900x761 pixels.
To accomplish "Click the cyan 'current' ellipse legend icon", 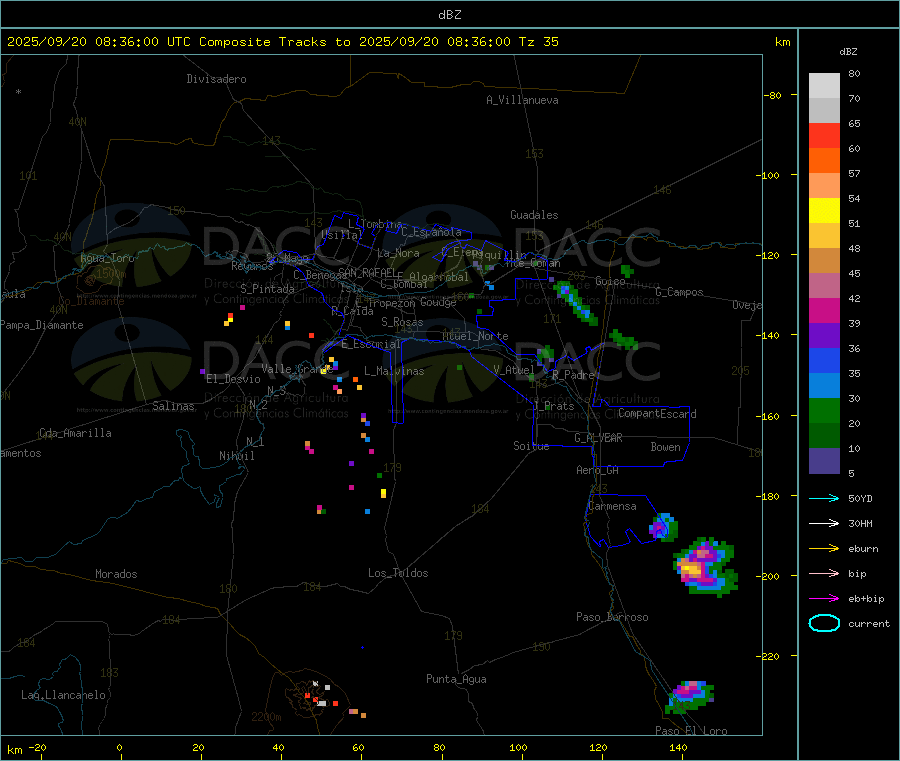I will pyautogui.click(x=824, y=623).
